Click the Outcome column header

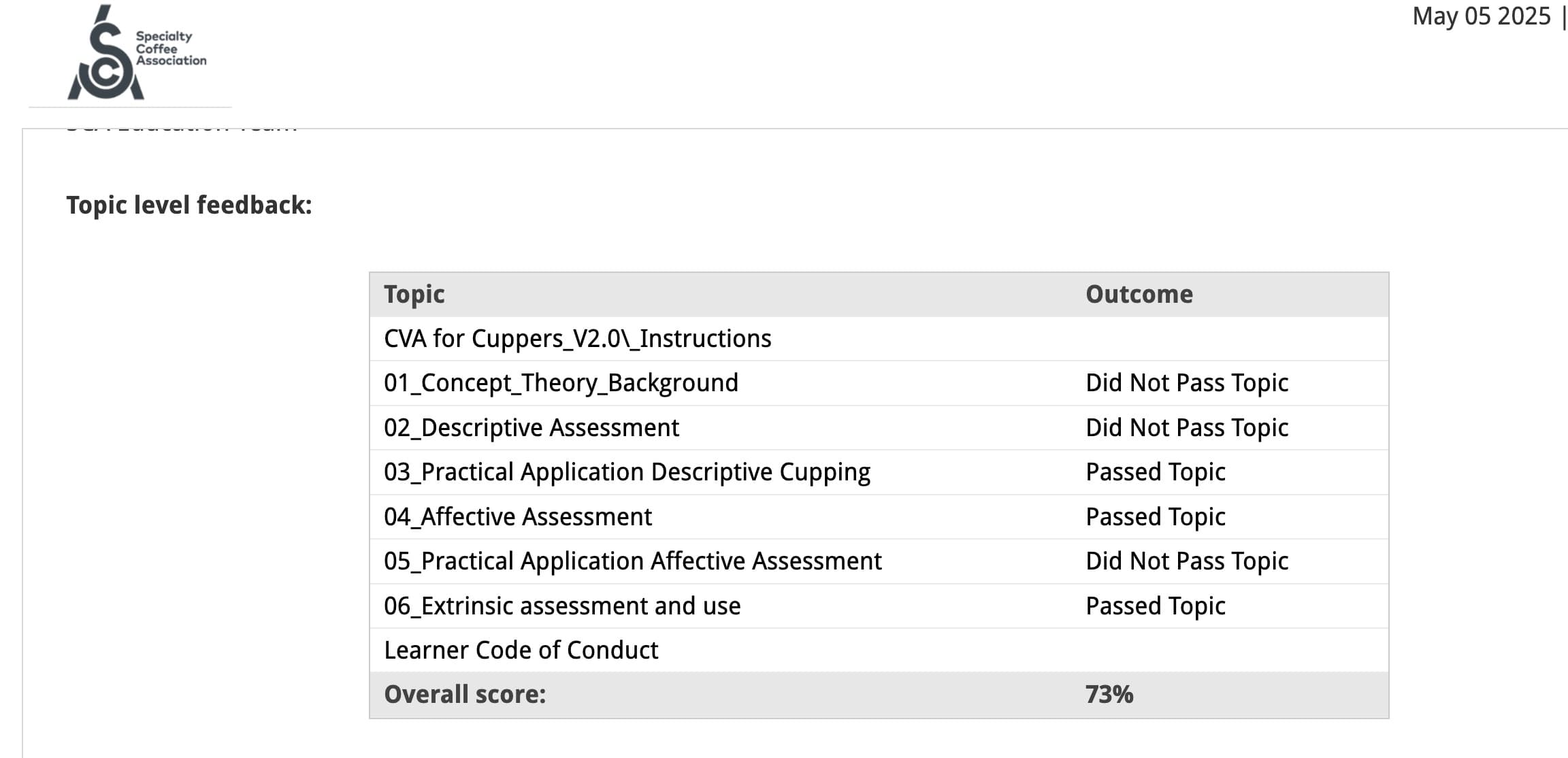pos(1139,294)
